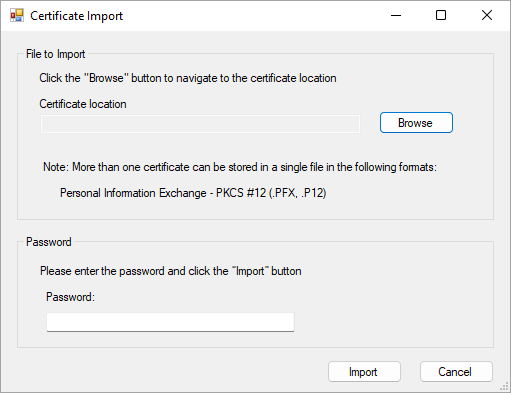Click the 'Click the "Browse" button' instruction text
The height and width of the screenshot is (393, 511).
click(188, 78)
